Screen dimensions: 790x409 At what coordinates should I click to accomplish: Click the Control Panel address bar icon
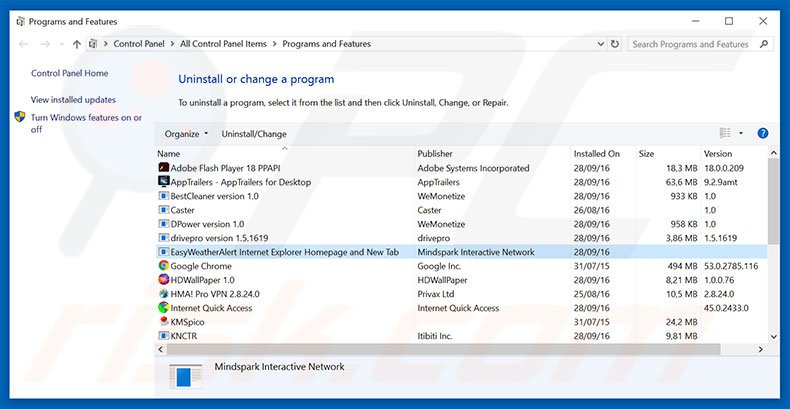(93, 44)
